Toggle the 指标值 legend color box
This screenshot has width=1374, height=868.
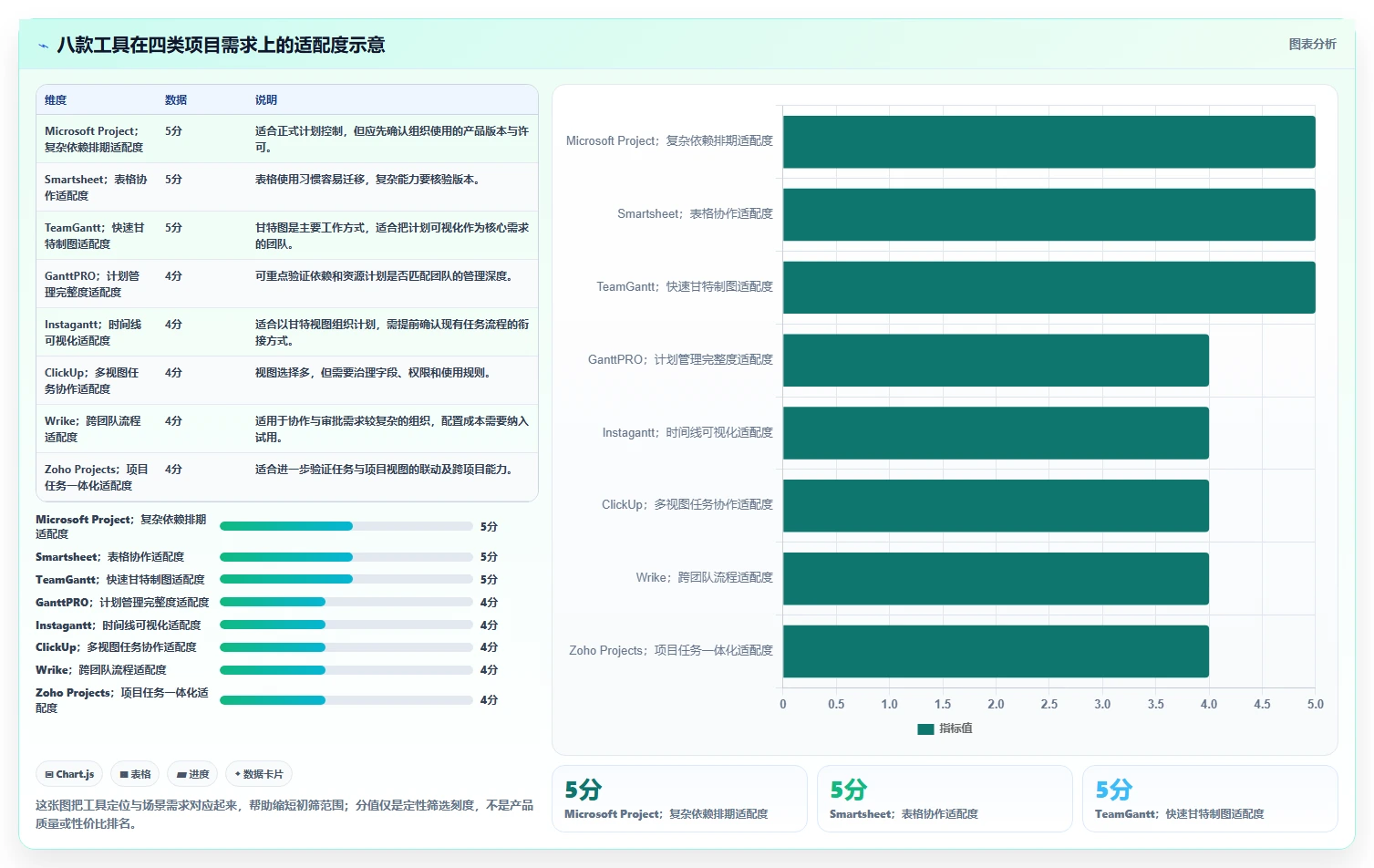[925, 728]
